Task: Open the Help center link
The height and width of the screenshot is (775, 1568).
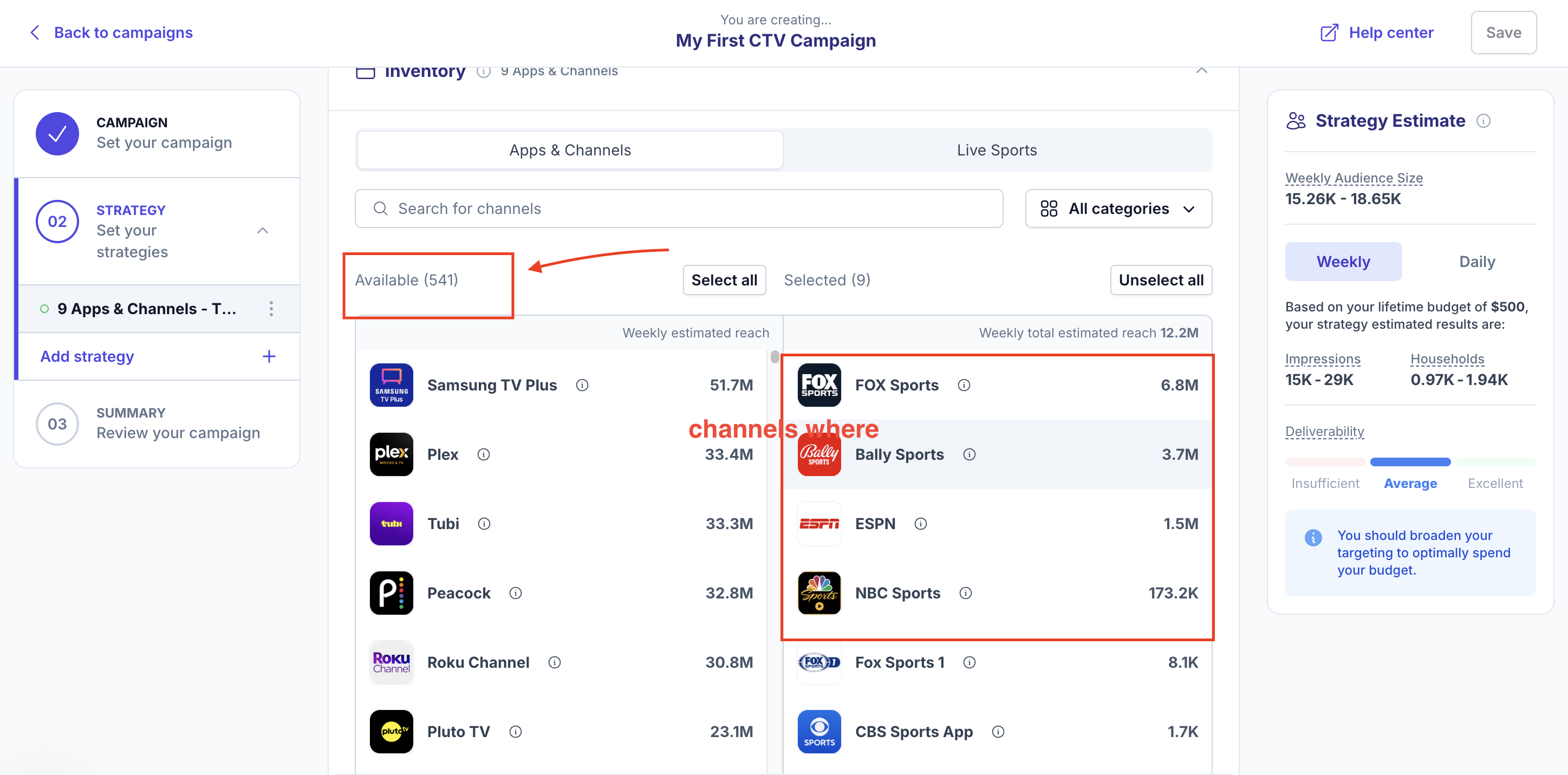Action: pyautogui.click(x=1376, y=32)
